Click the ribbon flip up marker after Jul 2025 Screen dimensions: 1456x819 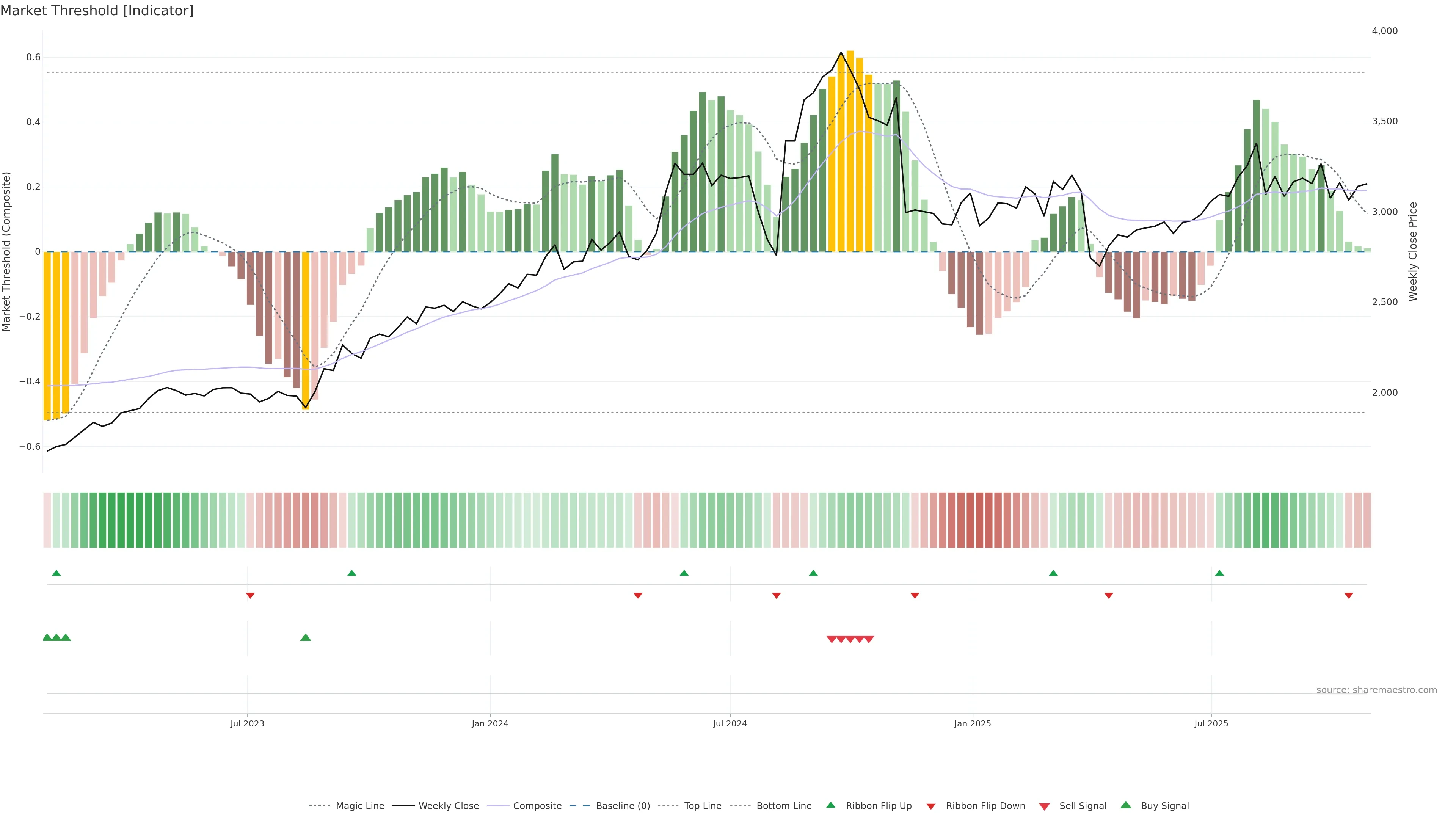coord(1219,573)
